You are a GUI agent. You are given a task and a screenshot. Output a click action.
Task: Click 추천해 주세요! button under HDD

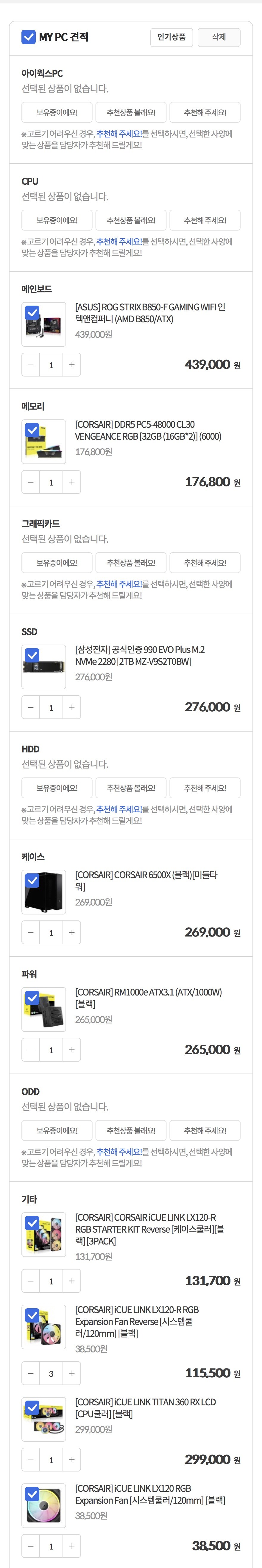205,788
